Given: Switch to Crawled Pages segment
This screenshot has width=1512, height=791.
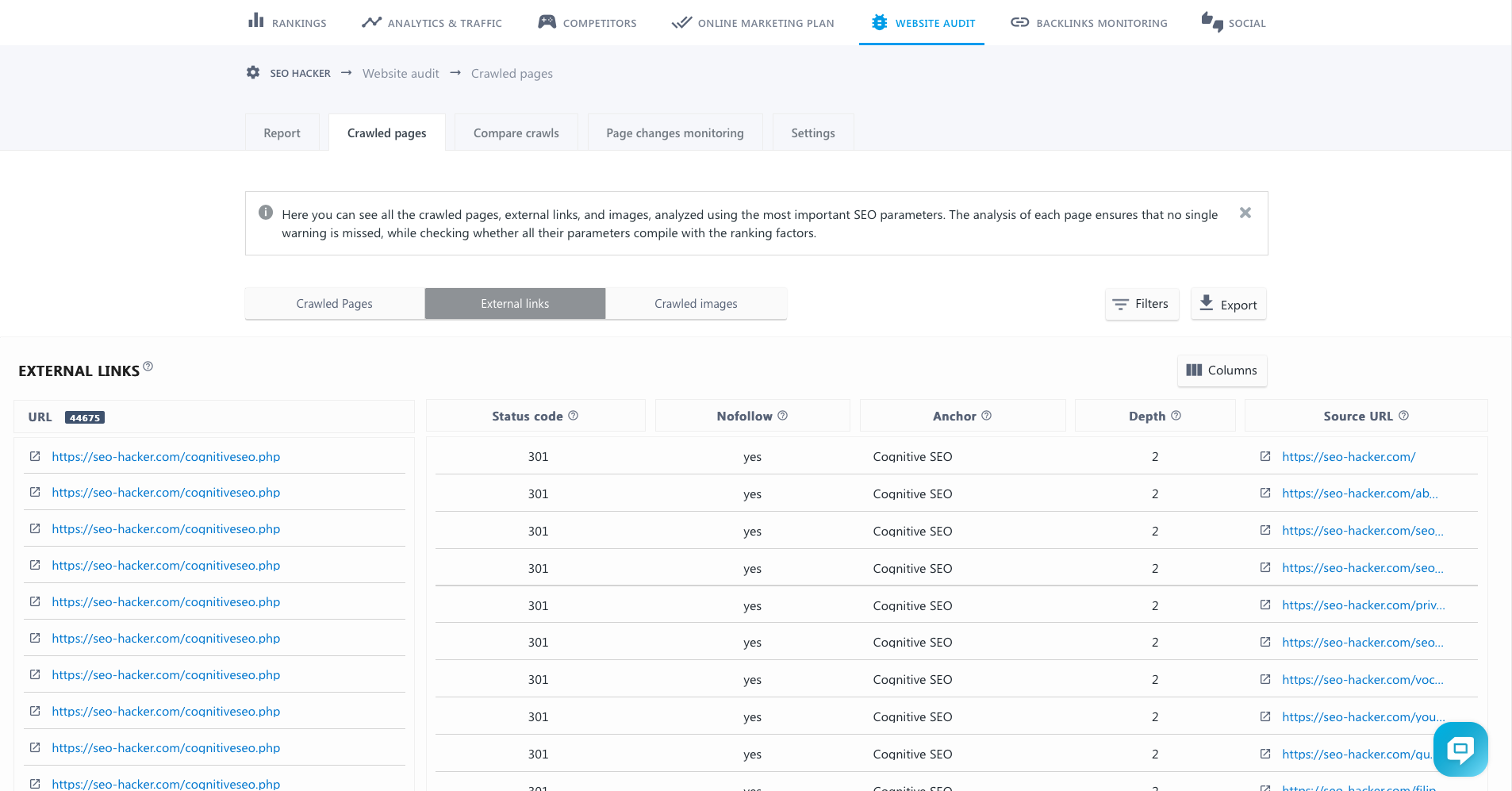Looking at the screenshot, I should (x=334, y=304).
